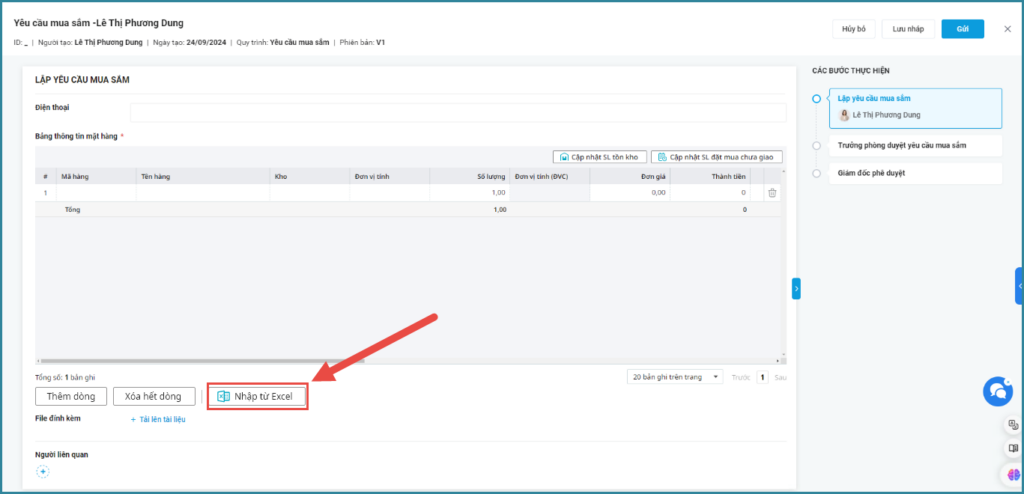Click Cập nhật SL tồn kho button
This screenshot has width=1024, height=494.
pos(600,157)
